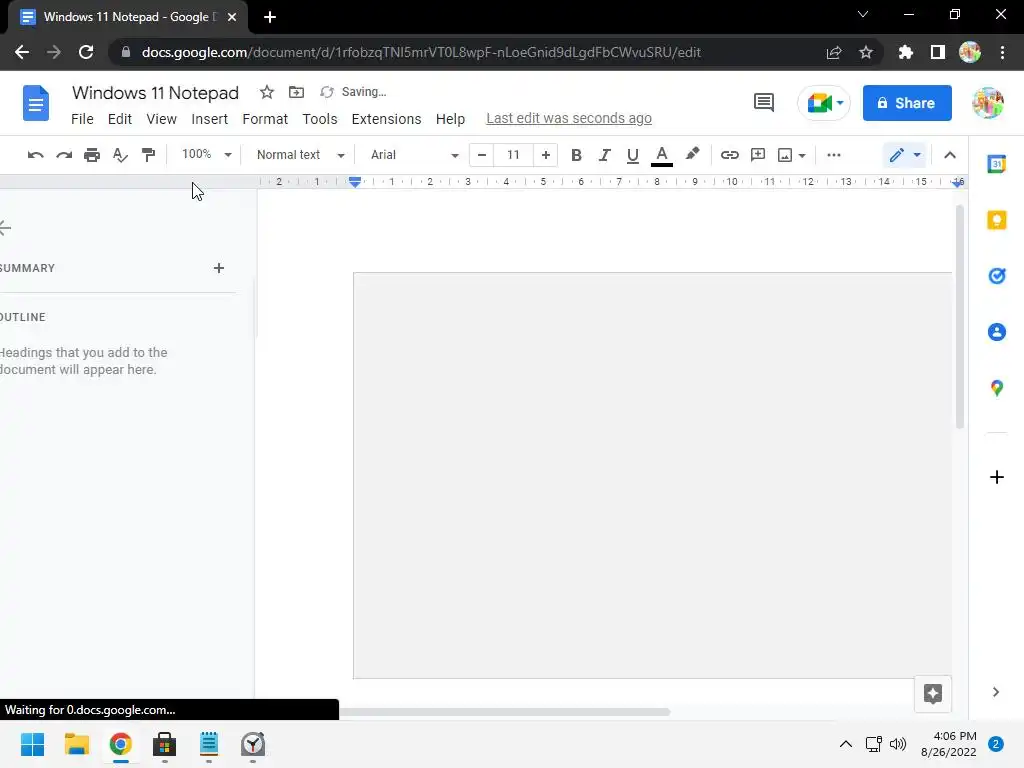Image resolution: width=1024 pixels, height=768 pixels.
Task: Open the Help menu
Action: coord(450,119)
